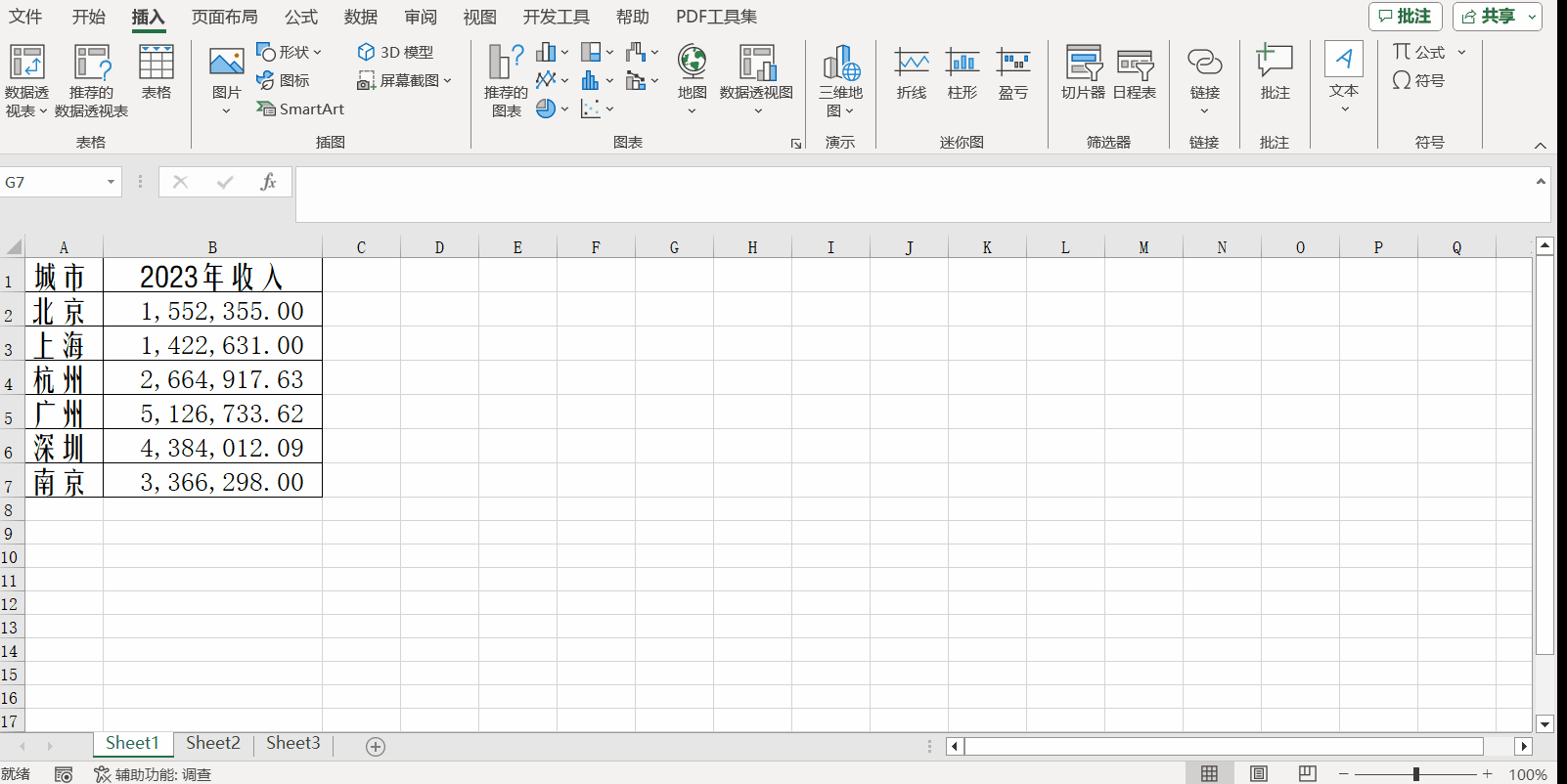Image resolution: width=1567 pixels, height=784 pixels.
Task: Insert a SmartArt graphic
Action: pyautogui.click(x=300, y=109)
